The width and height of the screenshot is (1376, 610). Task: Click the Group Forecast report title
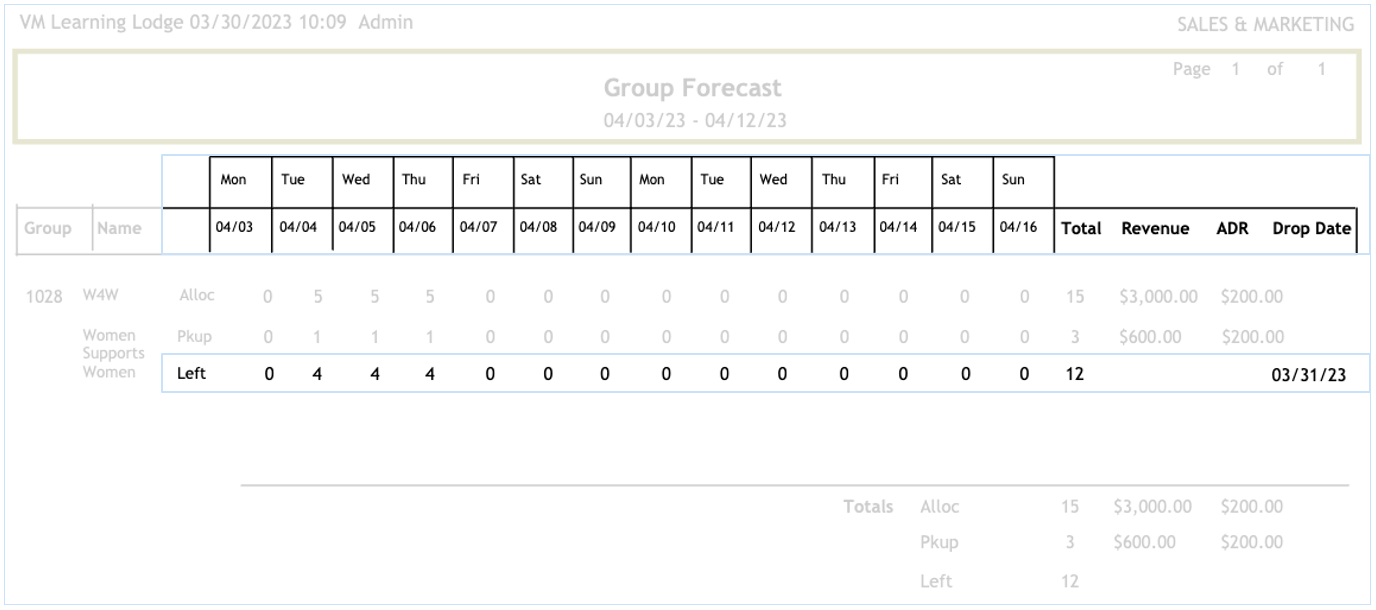[x=691, y=89]
